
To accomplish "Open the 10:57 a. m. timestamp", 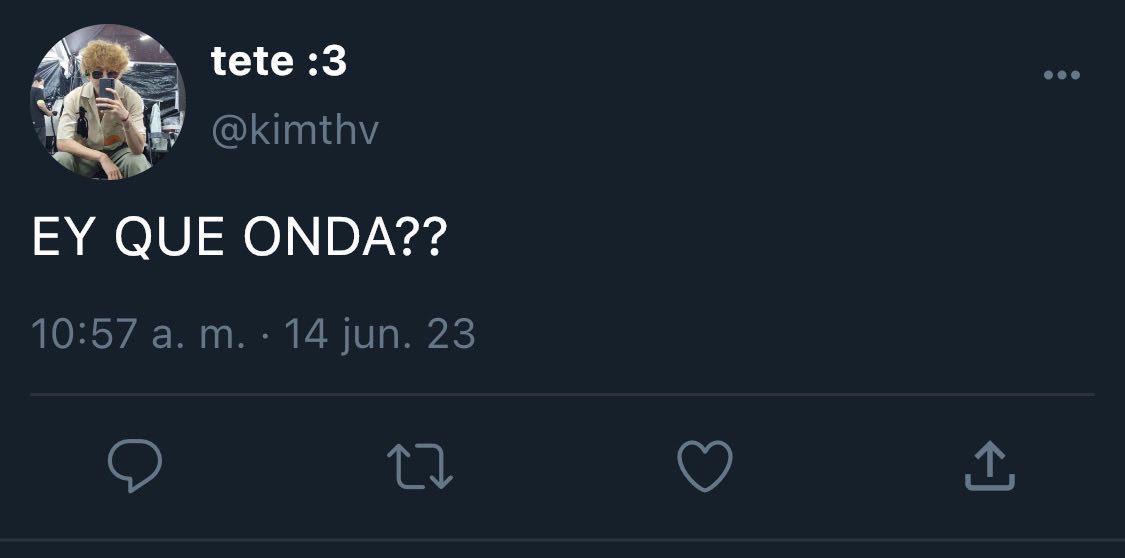I will 138,334.
